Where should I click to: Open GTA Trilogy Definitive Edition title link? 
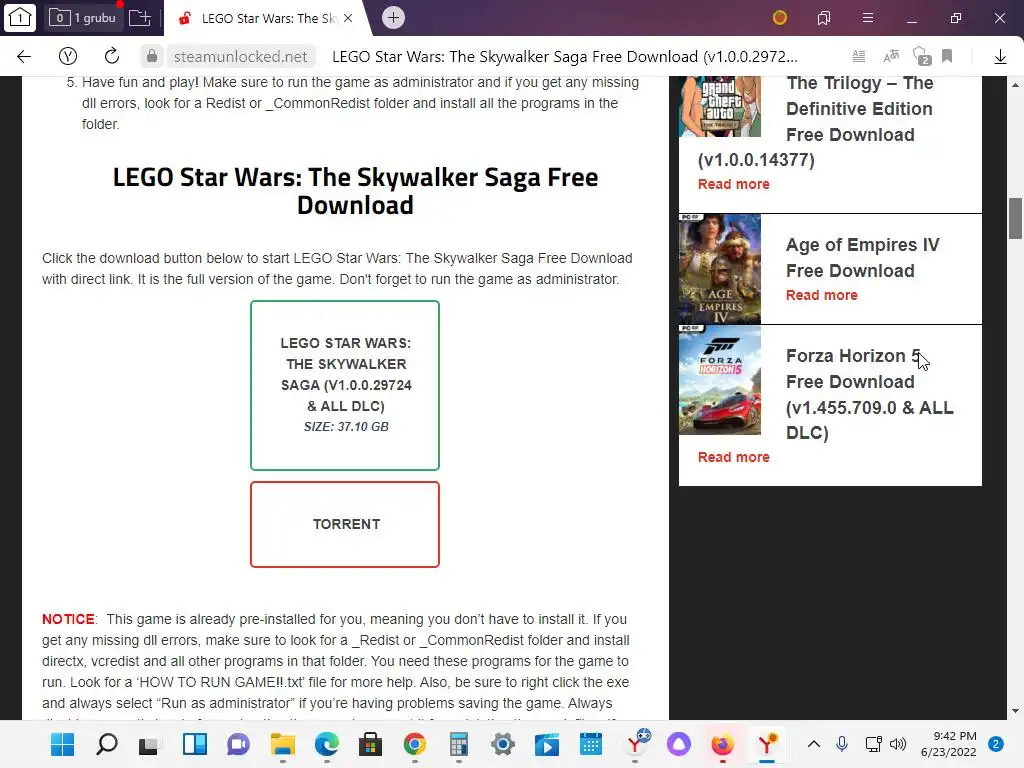tap(859, 108)
